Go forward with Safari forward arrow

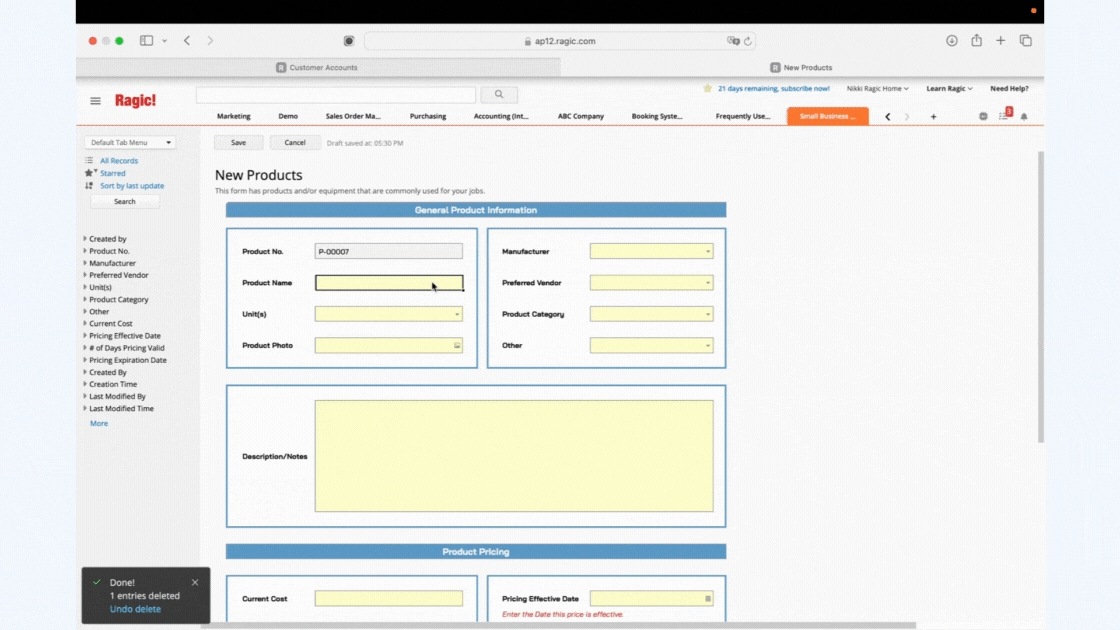[x=210, y=41]
